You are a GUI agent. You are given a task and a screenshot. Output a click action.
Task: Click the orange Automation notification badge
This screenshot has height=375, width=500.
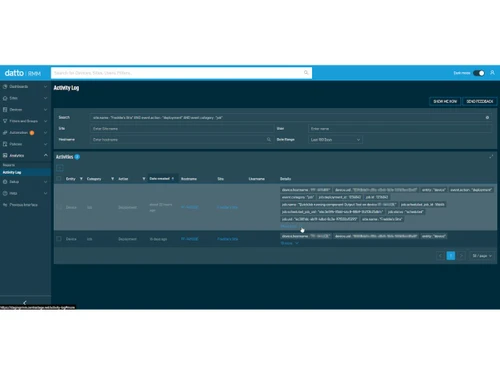32,133
